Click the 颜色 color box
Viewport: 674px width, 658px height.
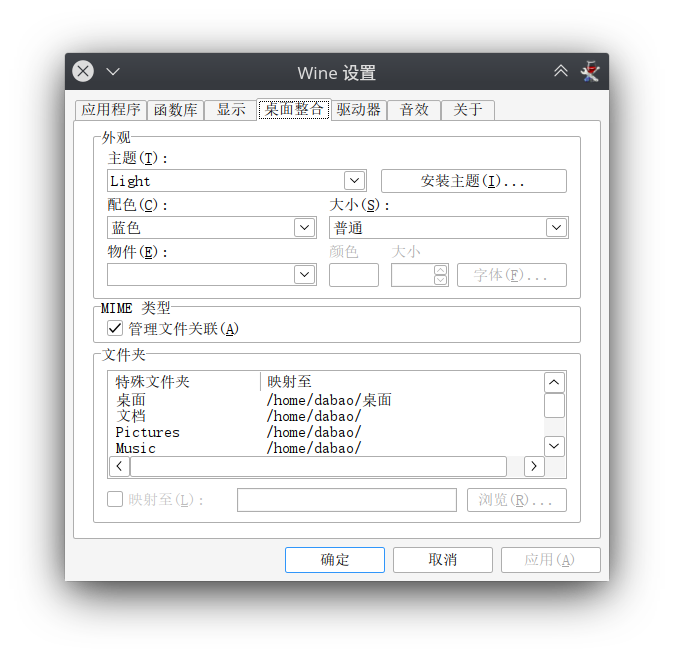point(354,275)
